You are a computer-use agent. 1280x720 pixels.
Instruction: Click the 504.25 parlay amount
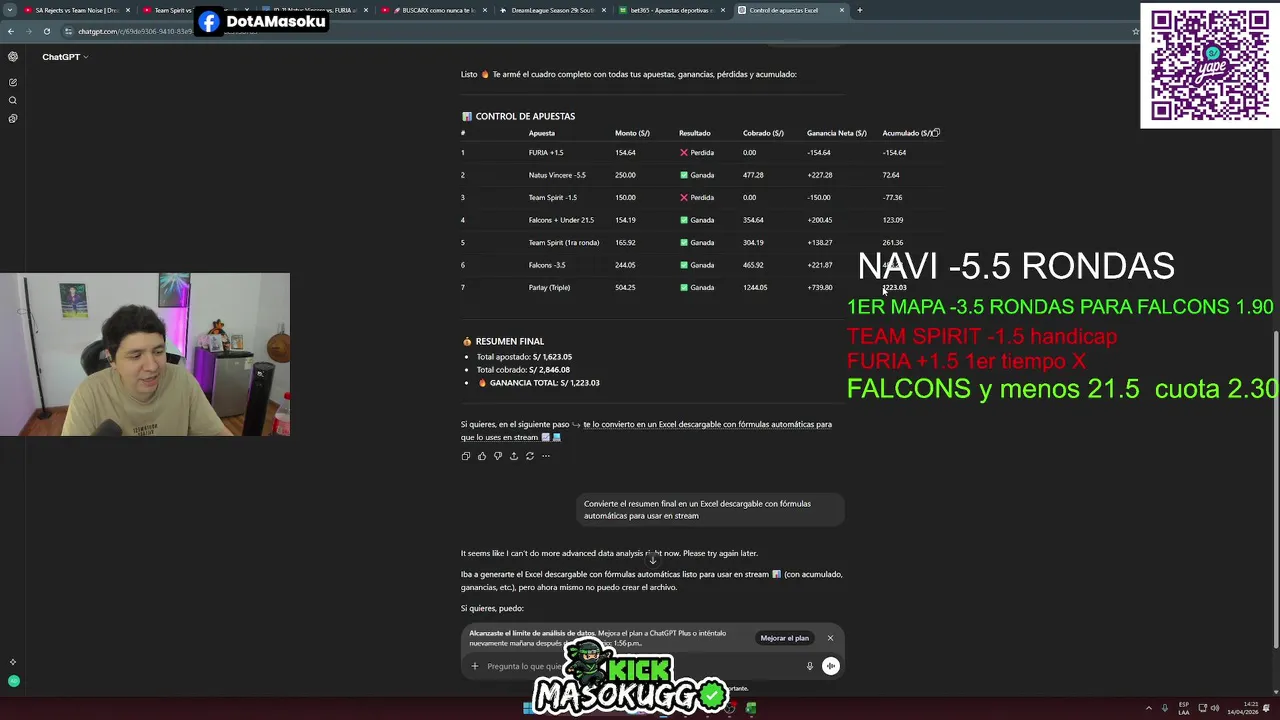click(x=625, y=288)
